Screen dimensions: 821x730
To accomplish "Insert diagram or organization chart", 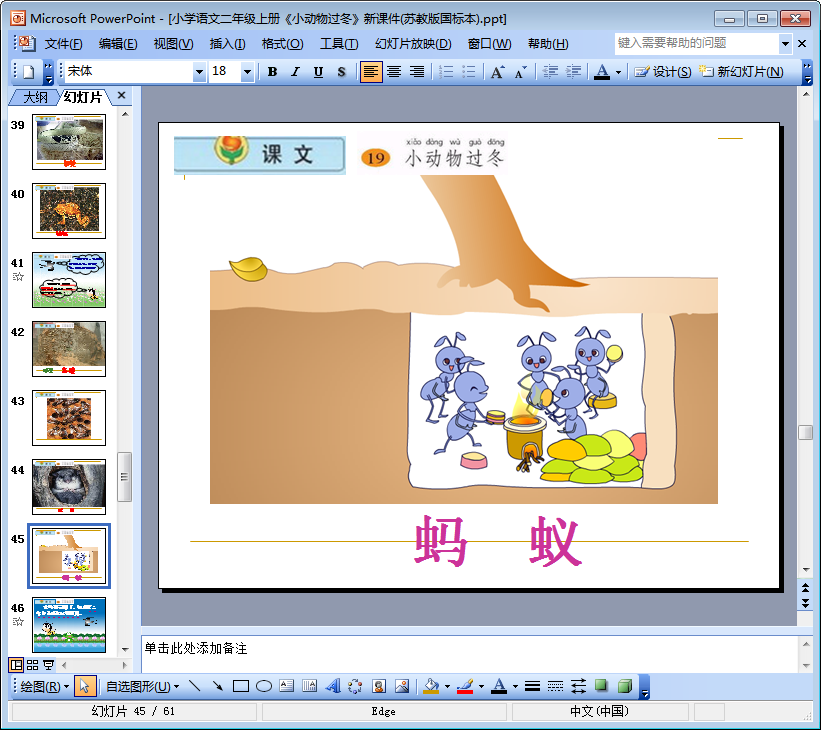I will pyautogui.click(x=356, y=686).
